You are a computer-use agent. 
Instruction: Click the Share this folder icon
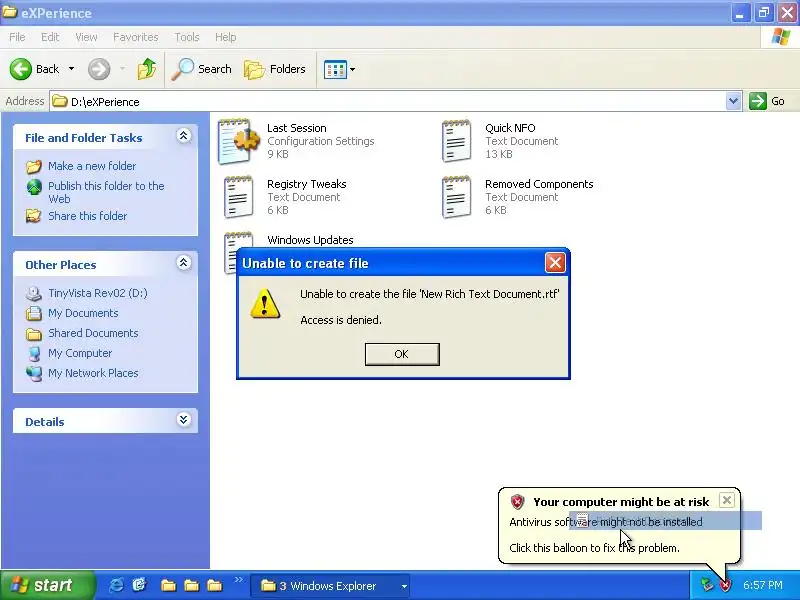point(34,216)
